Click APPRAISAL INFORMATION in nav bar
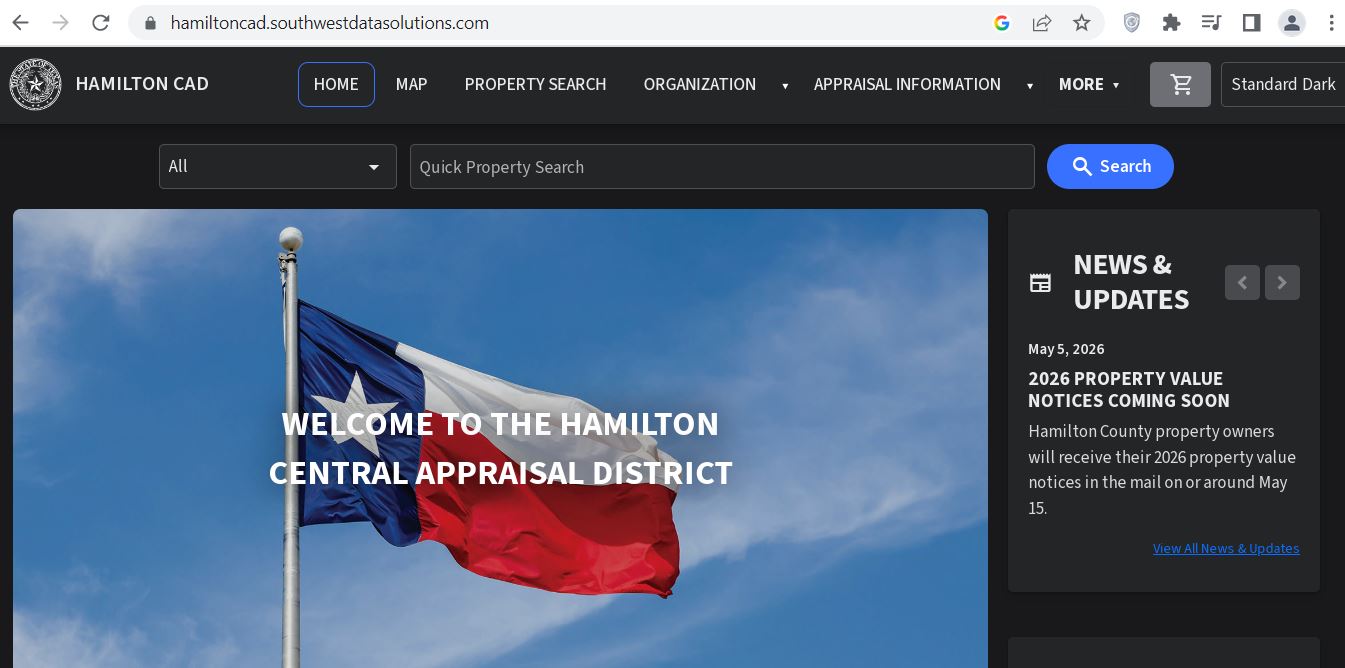This screenshot has height=668, width=1345. click(907, 85)
